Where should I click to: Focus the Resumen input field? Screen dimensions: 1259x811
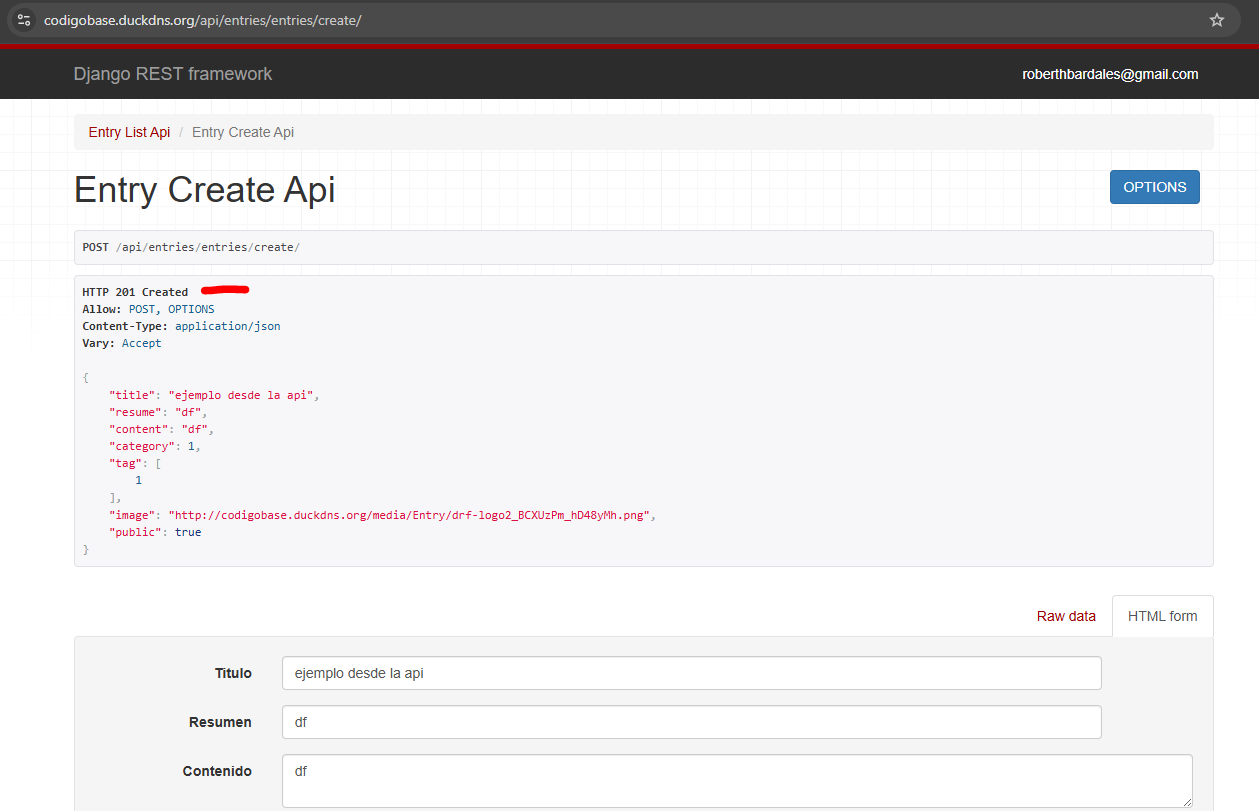click(691, 722)
